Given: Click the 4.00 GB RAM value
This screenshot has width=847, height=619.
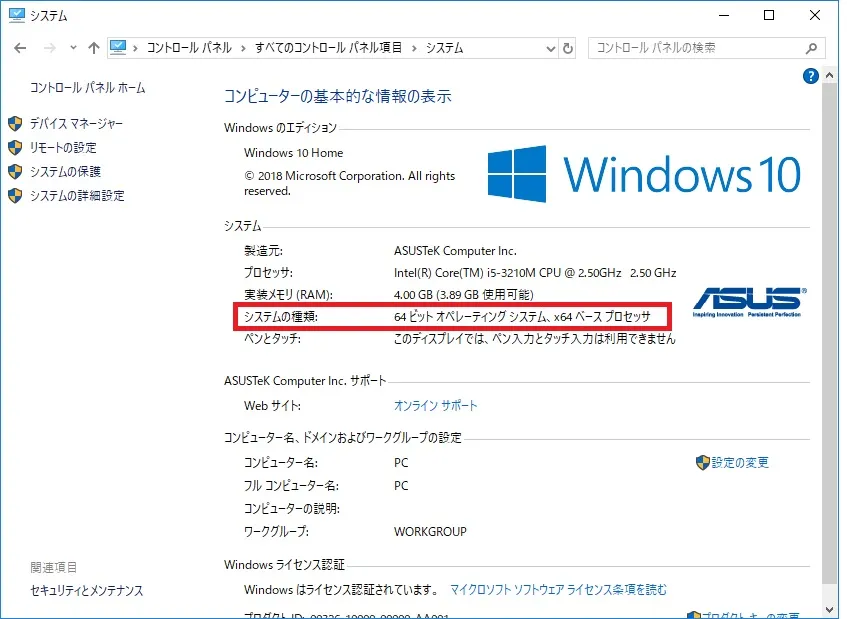Looking at the screenshot, I should 463,294.
